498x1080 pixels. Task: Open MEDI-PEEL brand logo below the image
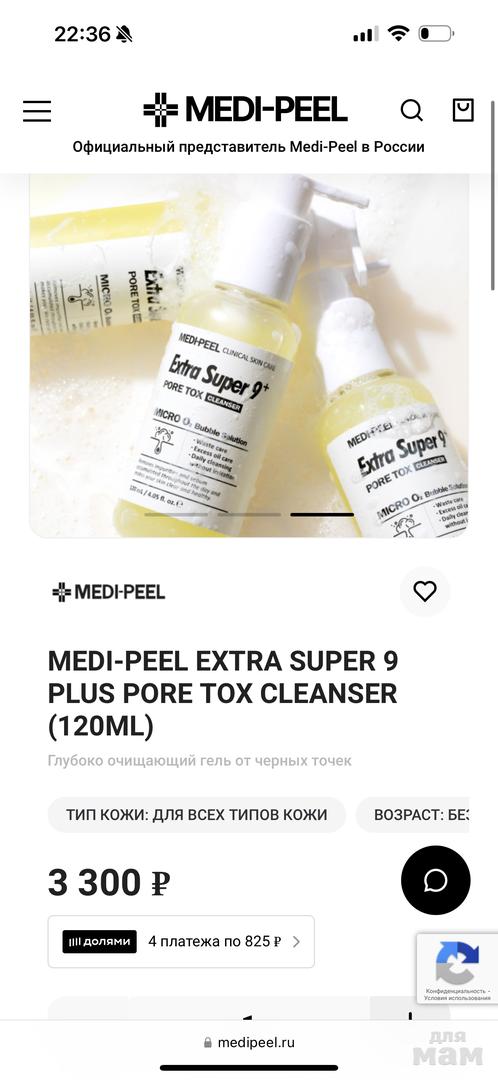point(109,592)
